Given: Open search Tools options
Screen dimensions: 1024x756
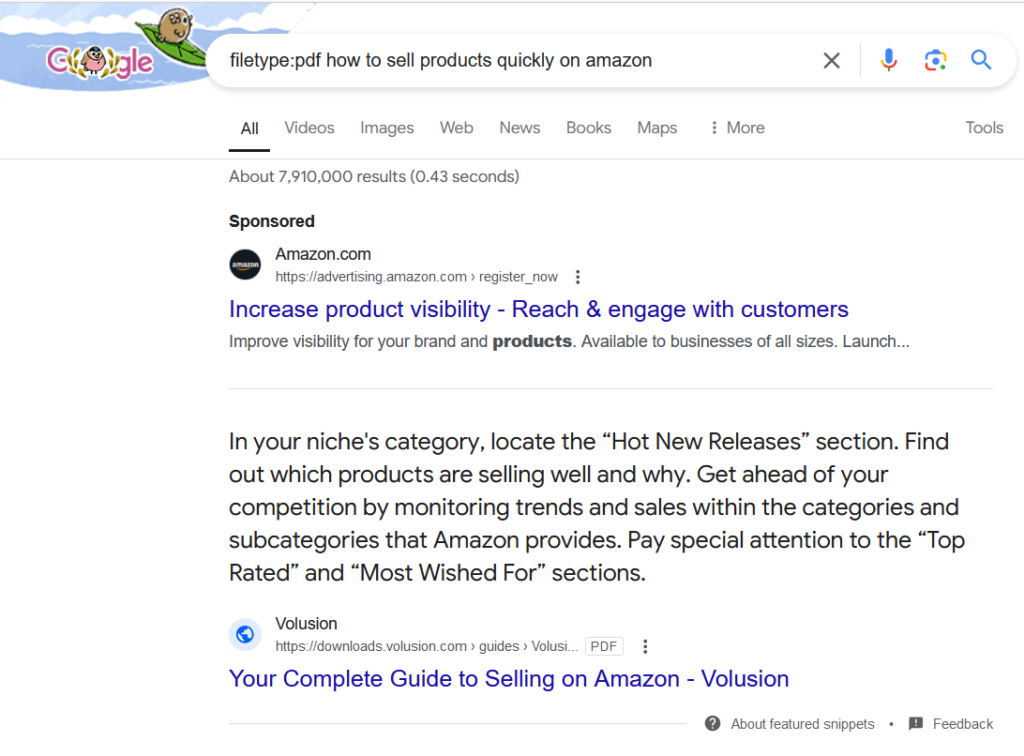Looking at the screenshot, I should click(984, 127).
